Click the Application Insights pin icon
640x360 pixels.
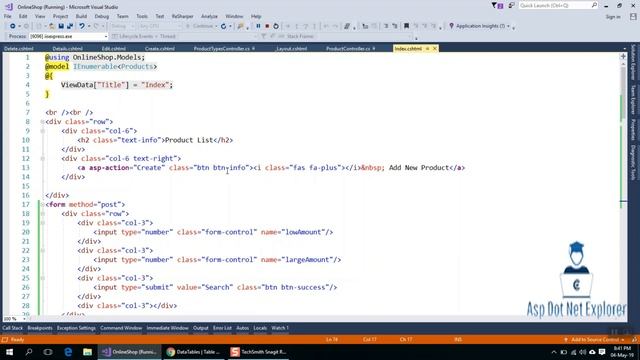(451, 26)
